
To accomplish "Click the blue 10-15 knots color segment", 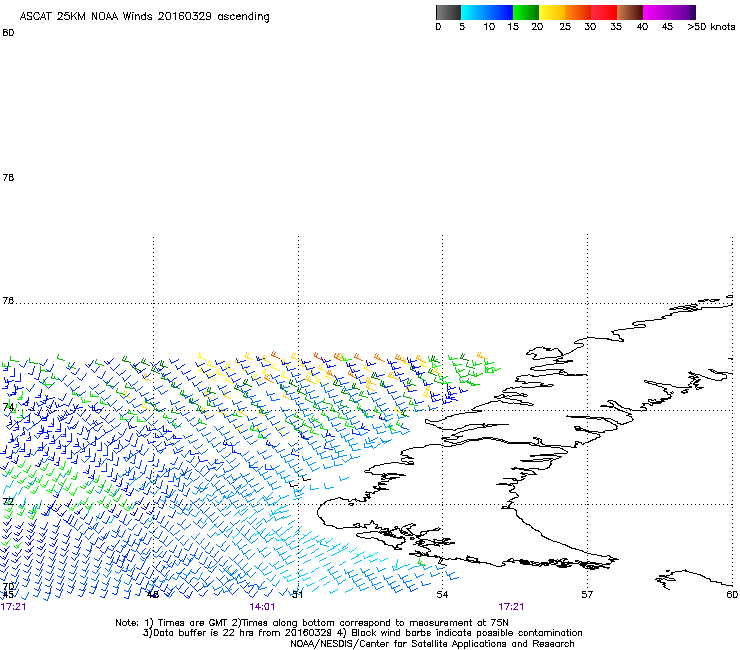I will 500,12.
